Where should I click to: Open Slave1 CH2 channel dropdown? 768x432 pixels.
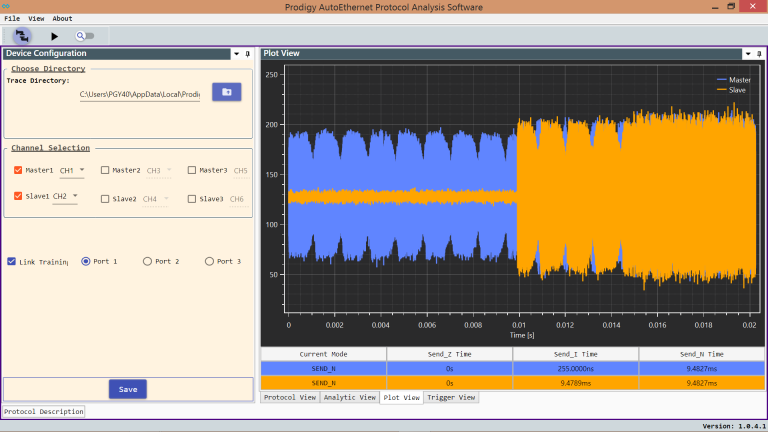65,196
